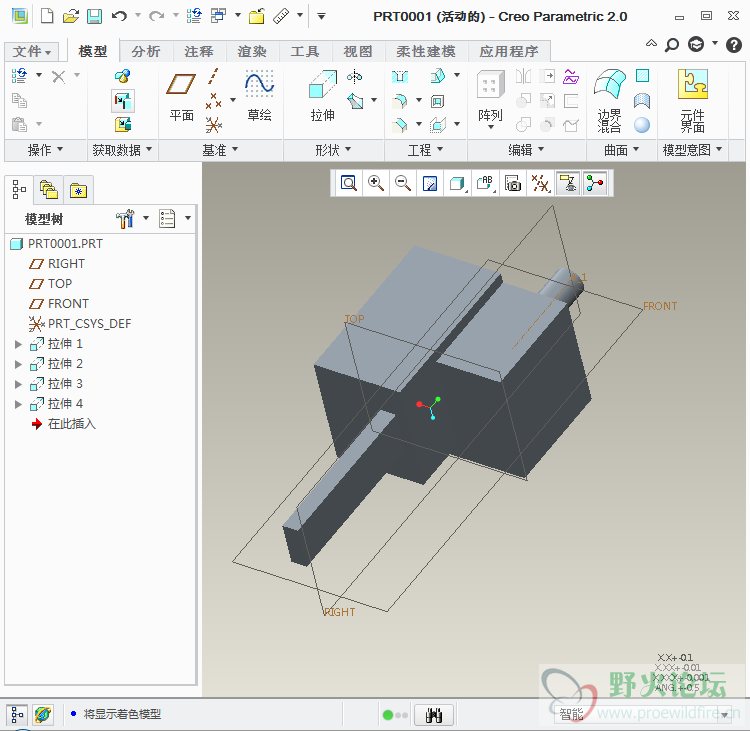Viewport: 750px width, 731px height.
Task: Open model tree show list icon
Action: pos(167,219)
